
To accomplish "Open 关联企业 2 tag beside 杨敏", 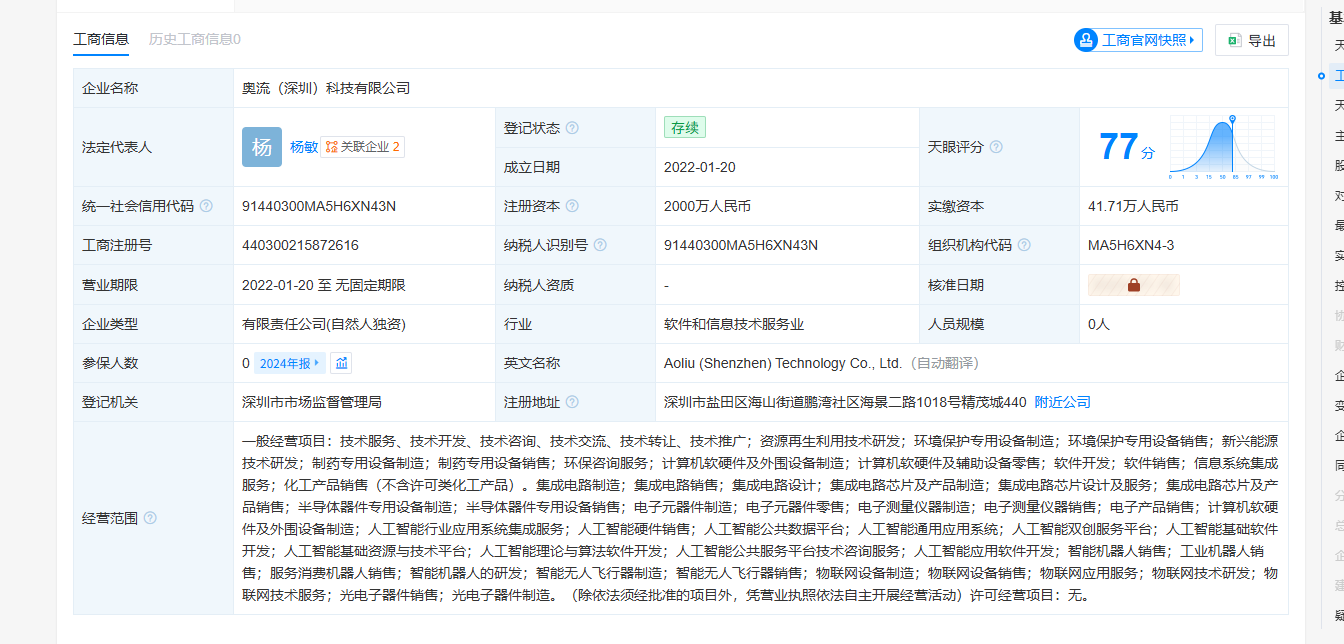I will (362, 147).
